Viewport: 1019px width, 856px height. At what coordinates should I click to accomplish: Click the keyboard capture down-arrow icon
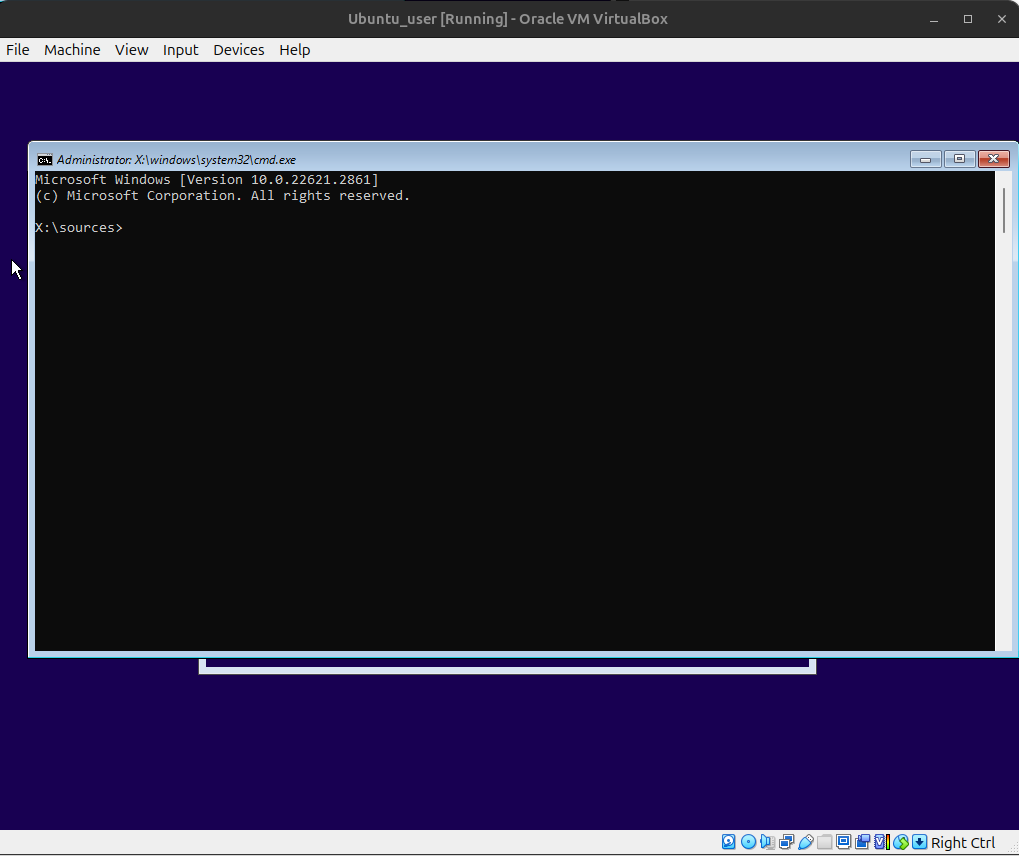tap(920, 842)
